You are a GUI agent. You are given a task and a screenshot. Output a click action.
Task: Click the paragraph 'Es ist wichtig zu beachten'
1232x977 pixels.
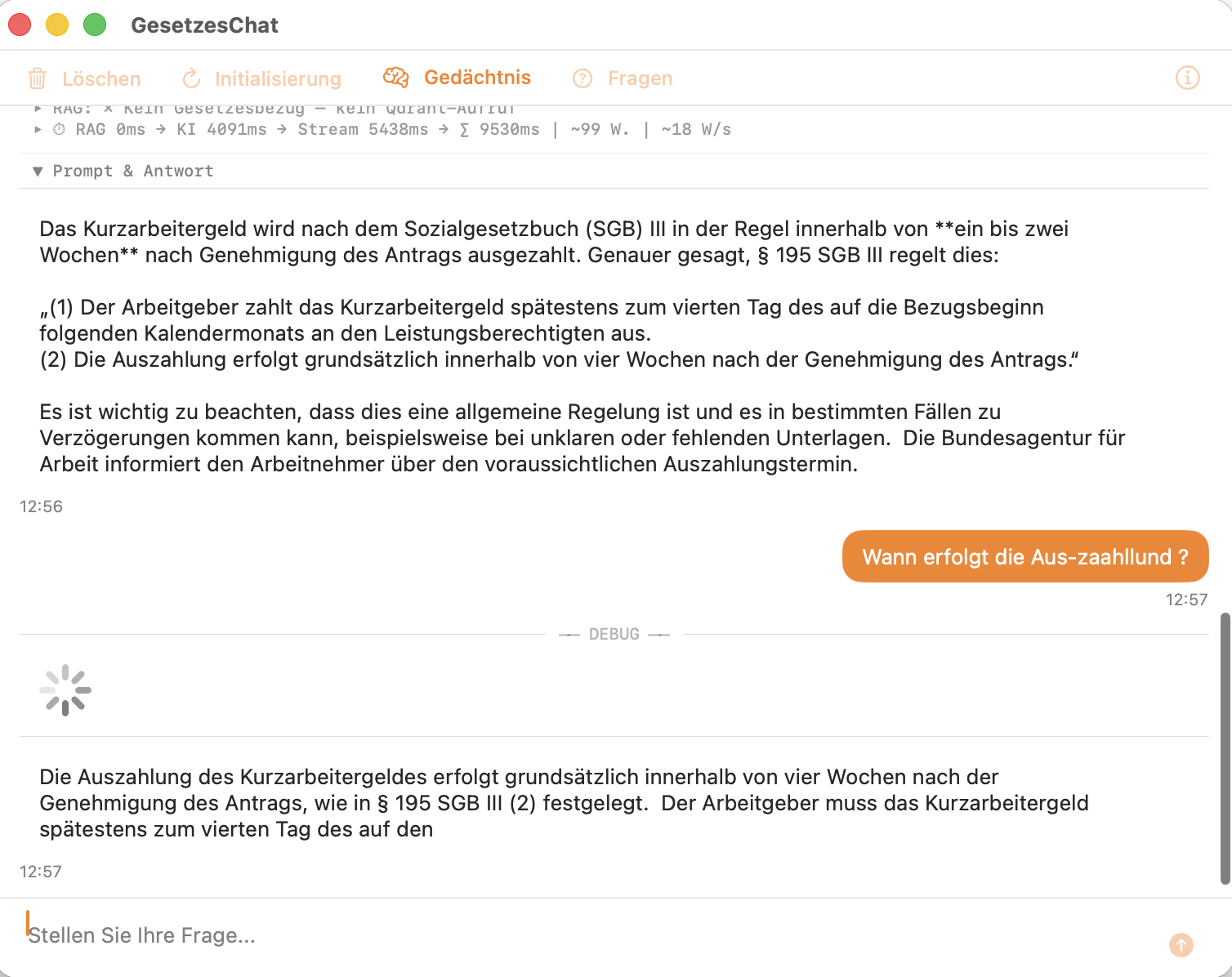[x=583, y=438]
